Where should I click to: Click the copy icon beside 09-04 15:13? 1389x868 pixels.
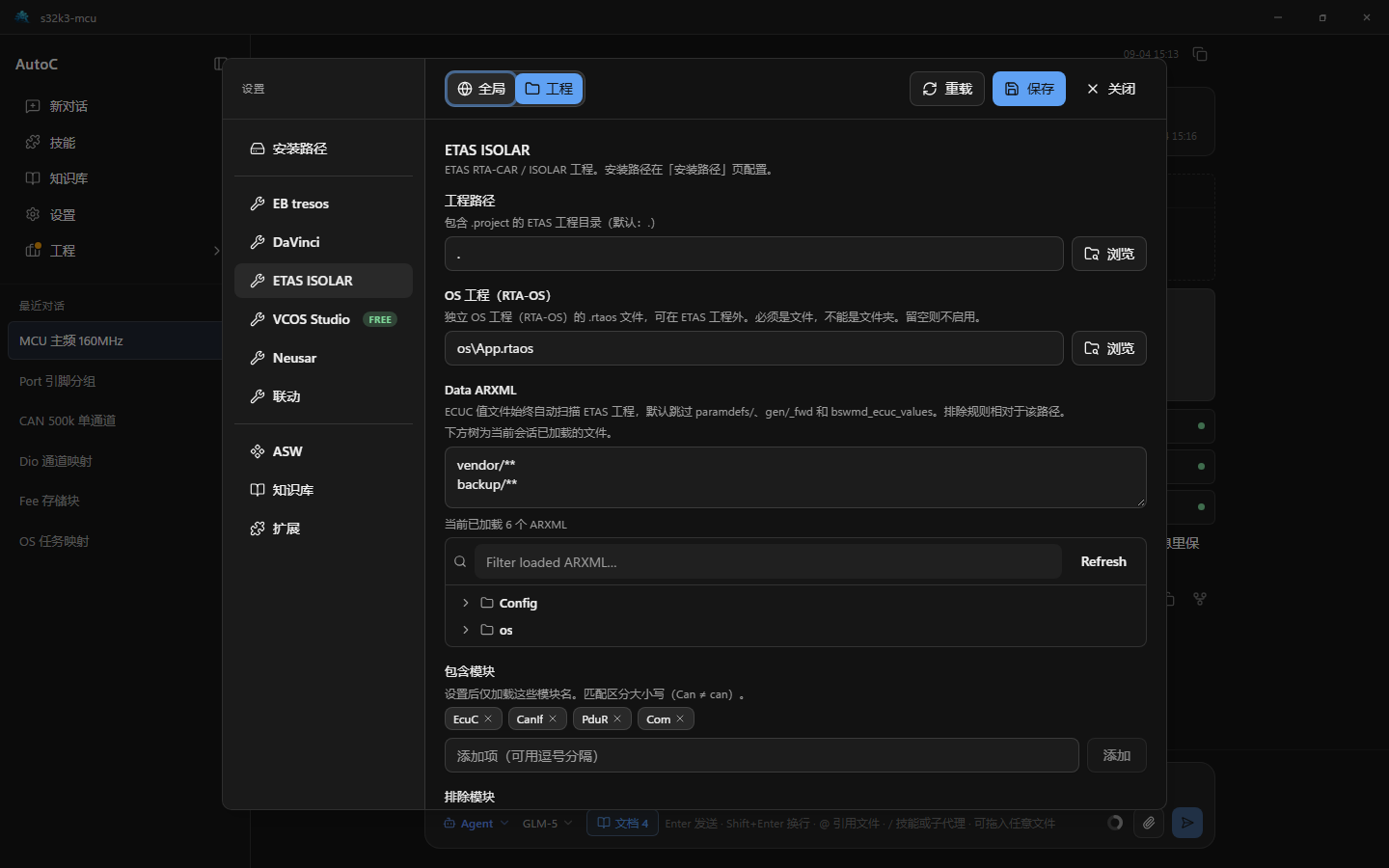[x=1200, y=54]
